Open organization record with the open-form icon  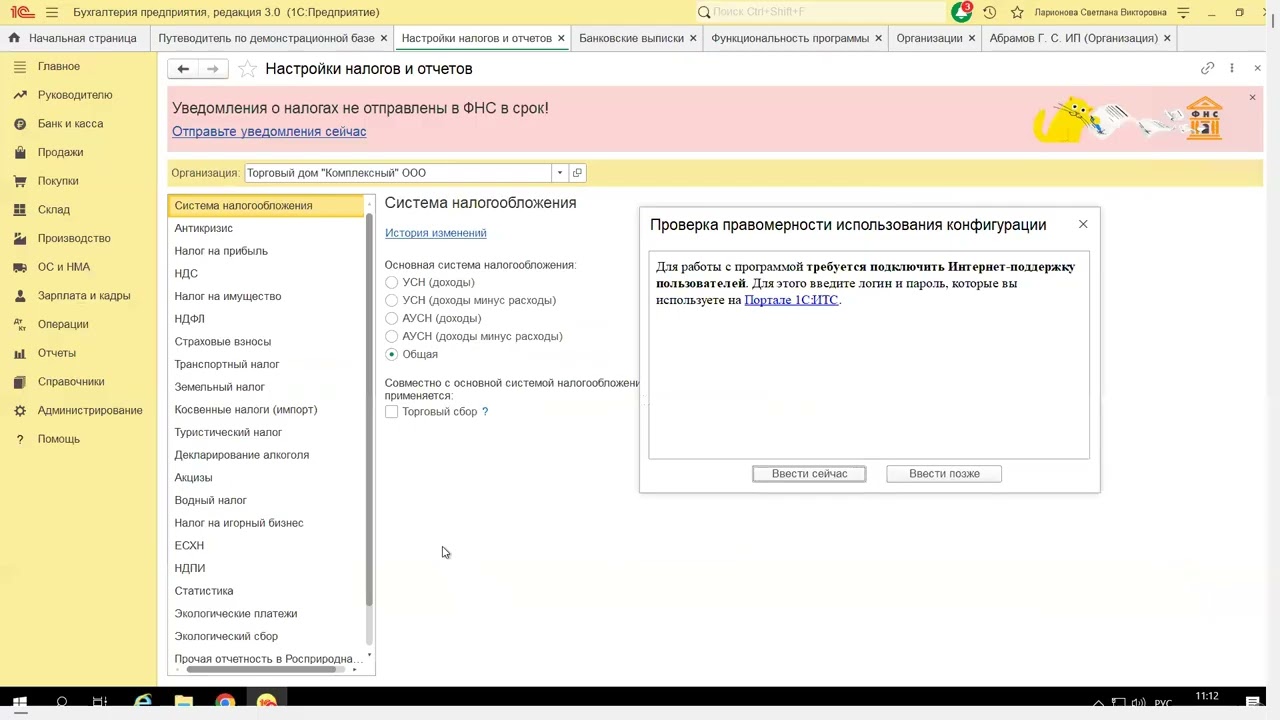click(x=577, y=173)
